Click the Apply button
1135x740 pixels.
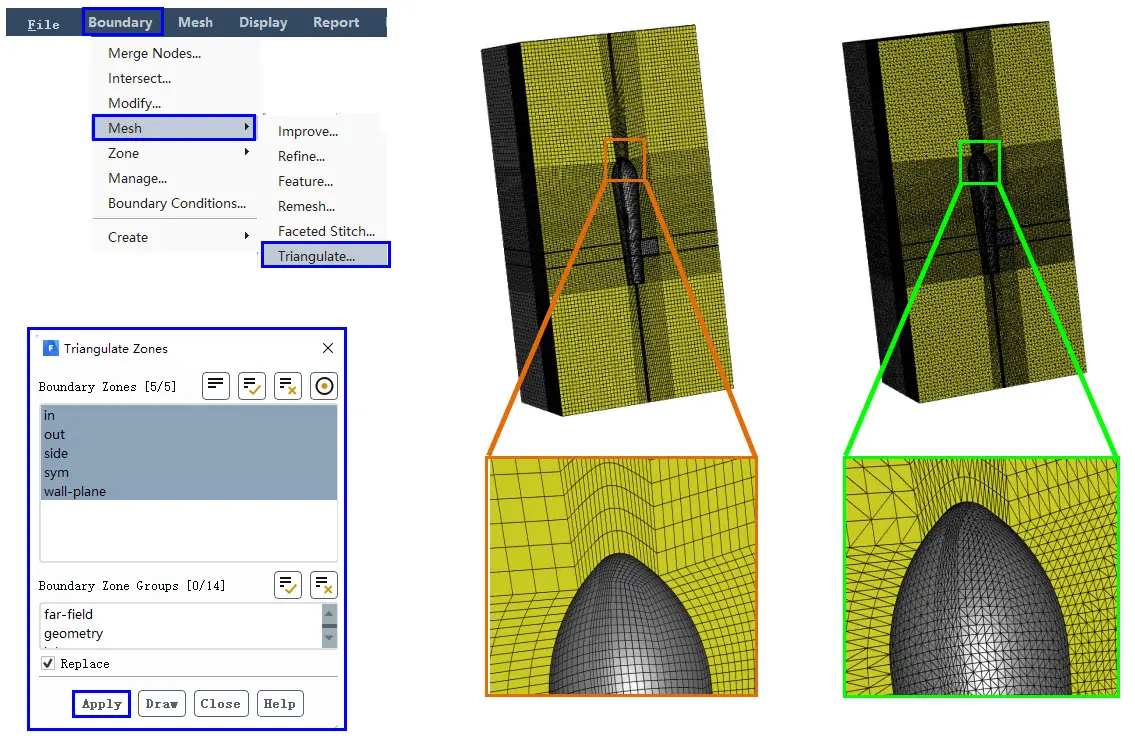click(101, 704)
